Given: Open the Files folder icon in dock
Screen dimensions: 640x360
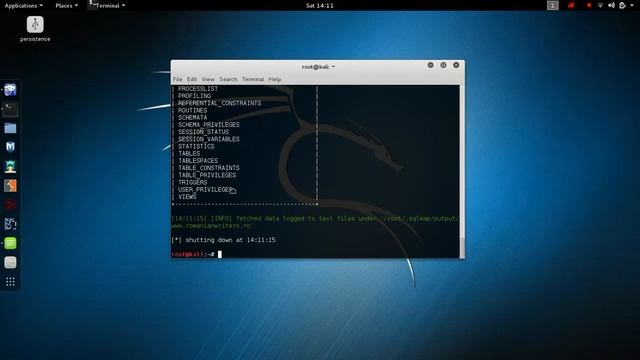Looking at the screenshot, I should (10, 128).
